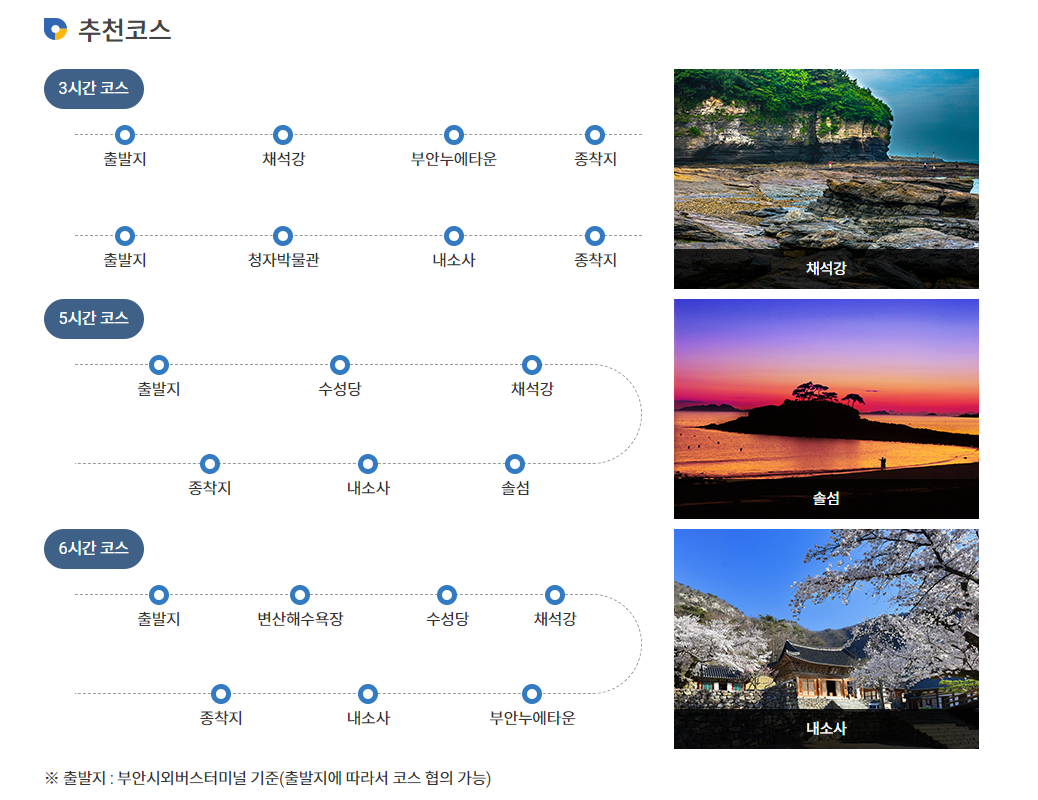Screen dimensions: 1038x800
Task: Select 수성당 marker in the 6시간 코스
Action: pyautogui.click(x=447, y=595)
